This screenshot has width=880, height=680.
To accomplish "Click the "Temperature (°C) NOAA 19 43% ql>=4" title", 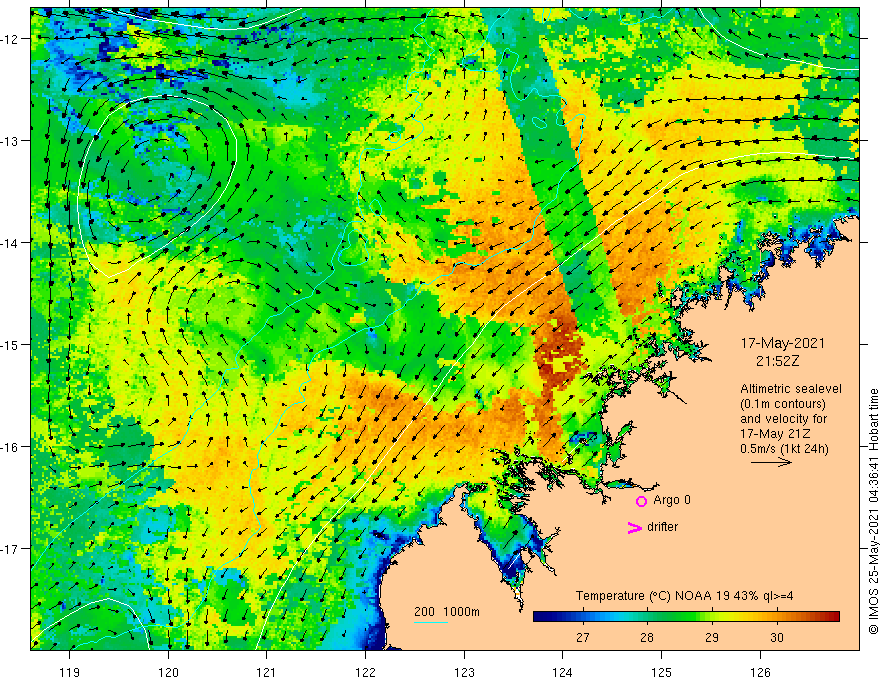I will pyautogui.click(x=684, y=596).
